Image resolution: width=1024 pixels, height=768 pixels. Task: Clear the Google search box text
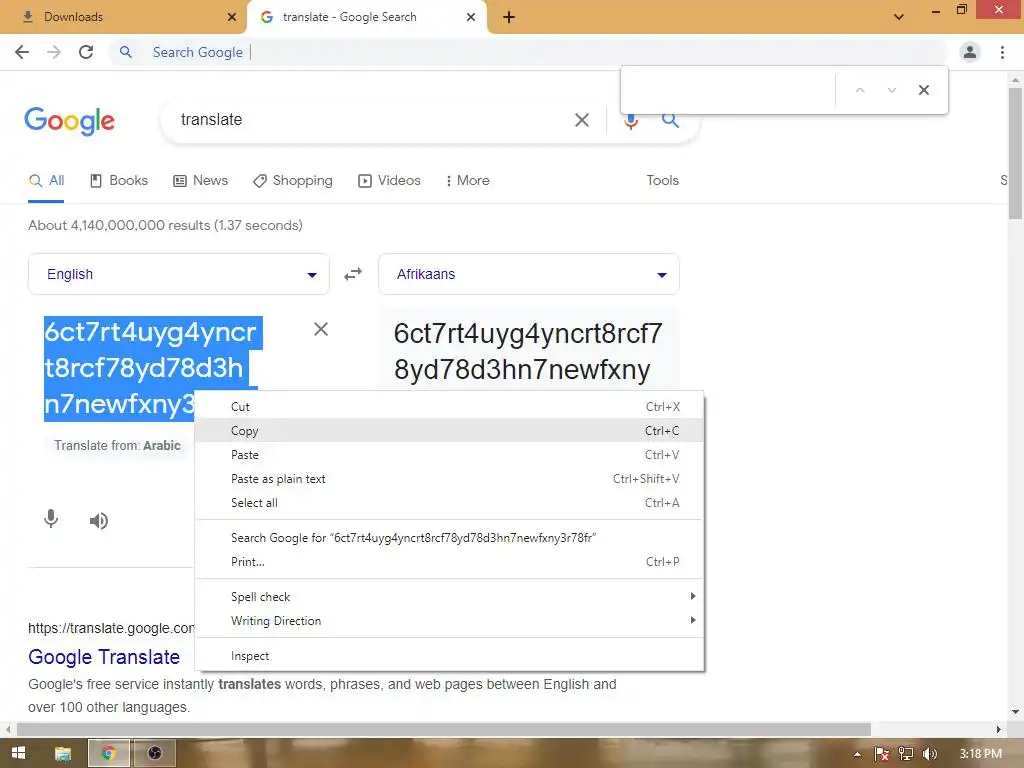[582, 120]
